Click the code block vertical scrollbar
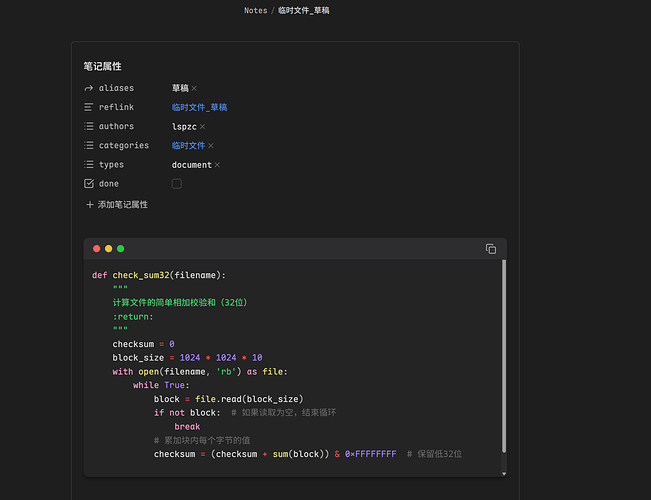The width and height of the screenshot is (651, 500). point(504,356)
